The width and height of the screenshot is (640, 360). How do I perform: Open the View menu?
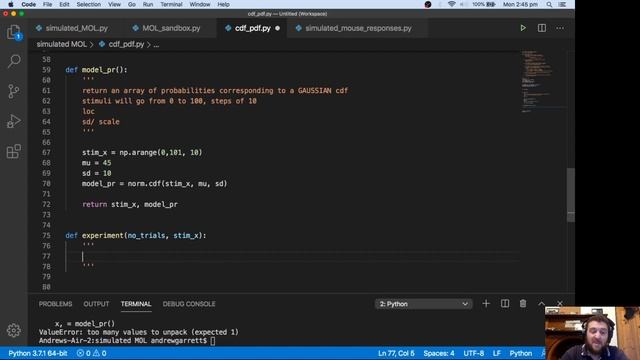(x=114, y=4)
